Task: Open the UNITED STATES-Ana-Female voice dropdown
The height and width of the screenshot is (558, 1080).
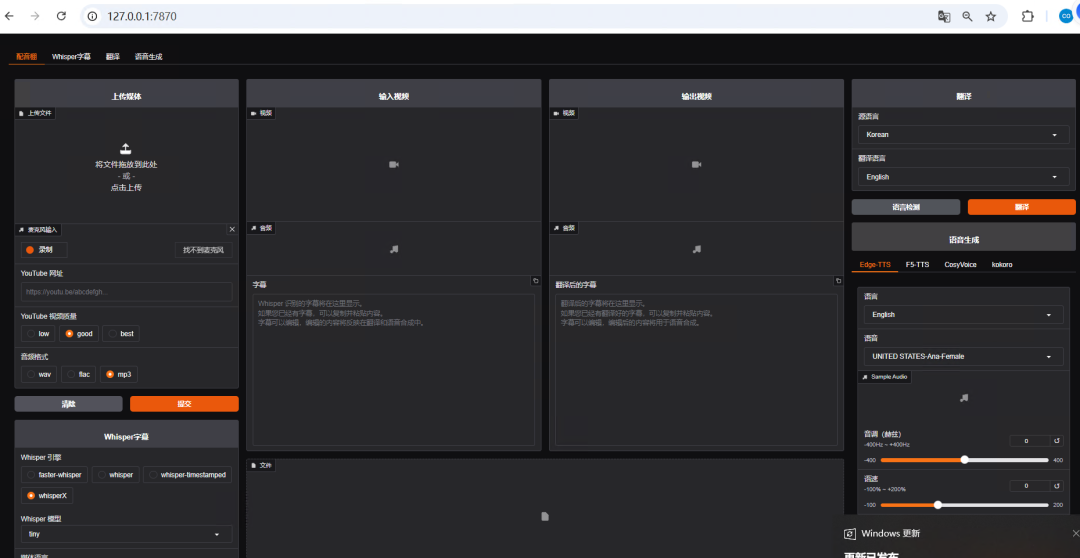Action: point(962,357)
